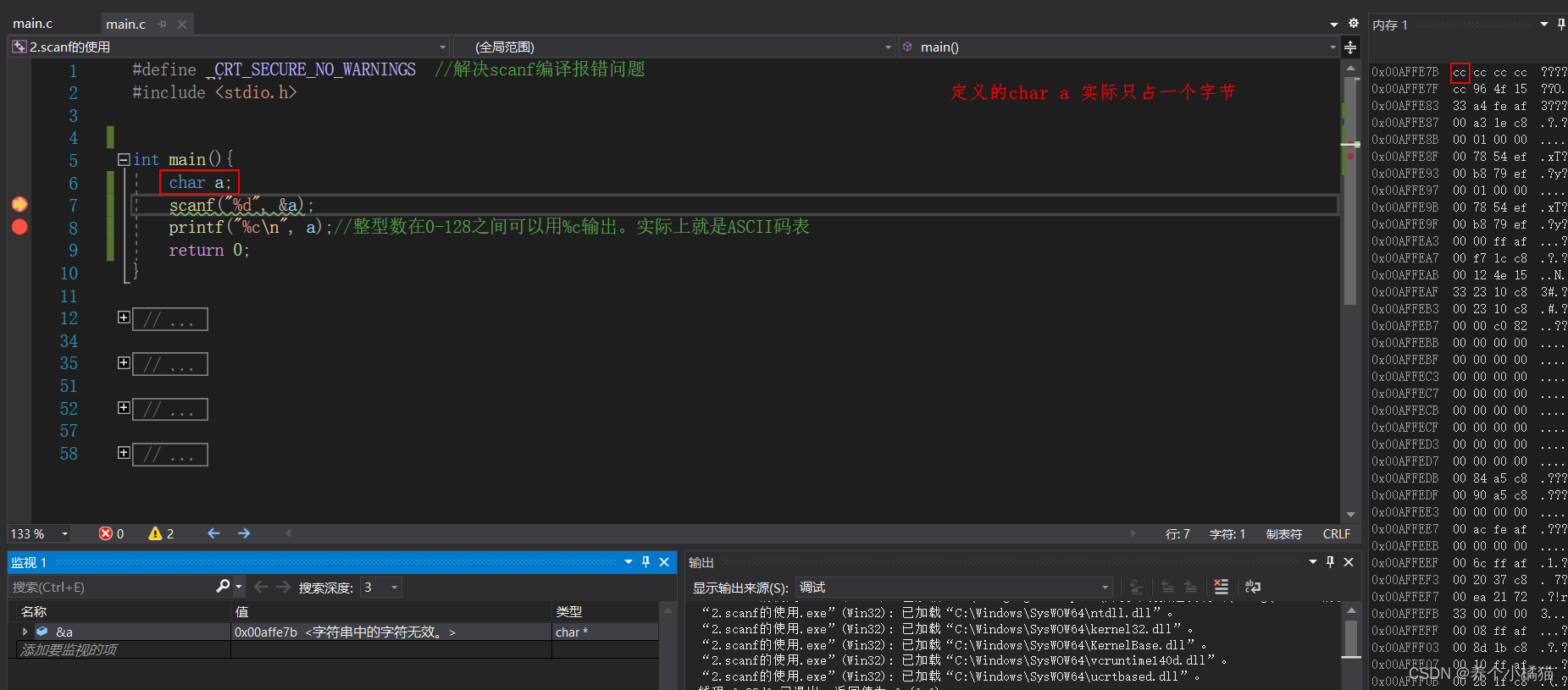Click the char * type cell
Viewport: 1568px width, 690px height.
tap(605, 632)
